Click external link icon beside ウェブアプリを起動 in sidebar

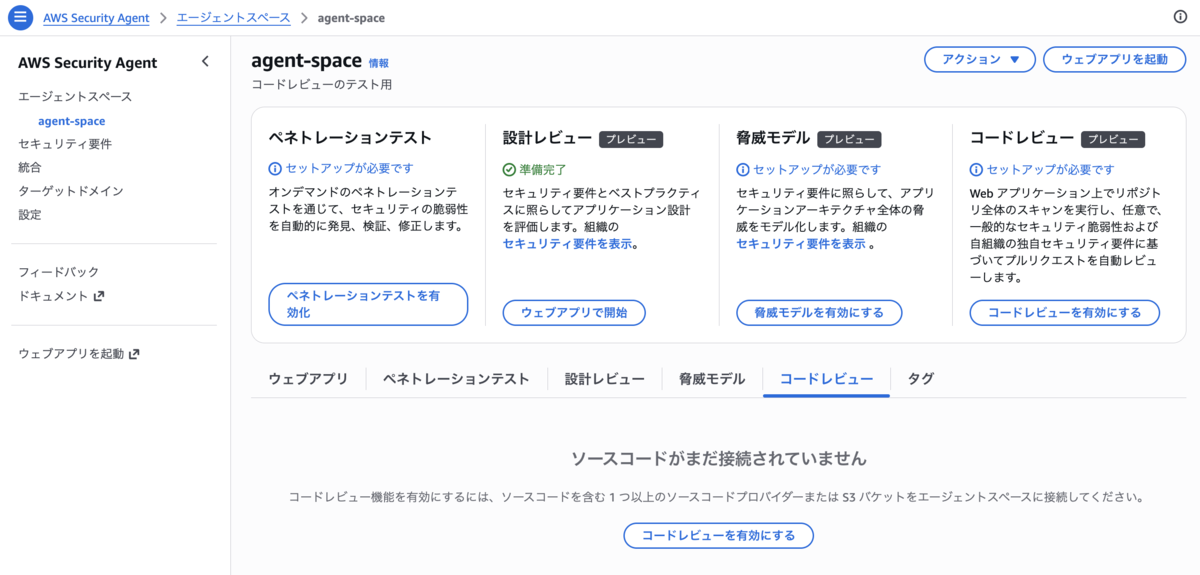(x=134, y=354)
